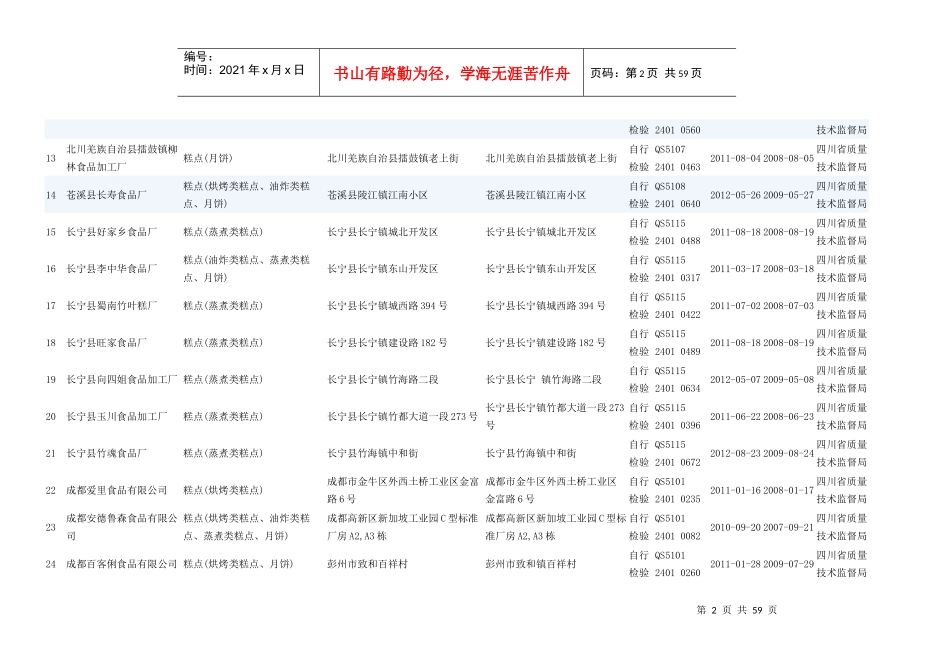Click the address 长宁县长宁镇东山开发区 in the fourth column

click(540, 269)
